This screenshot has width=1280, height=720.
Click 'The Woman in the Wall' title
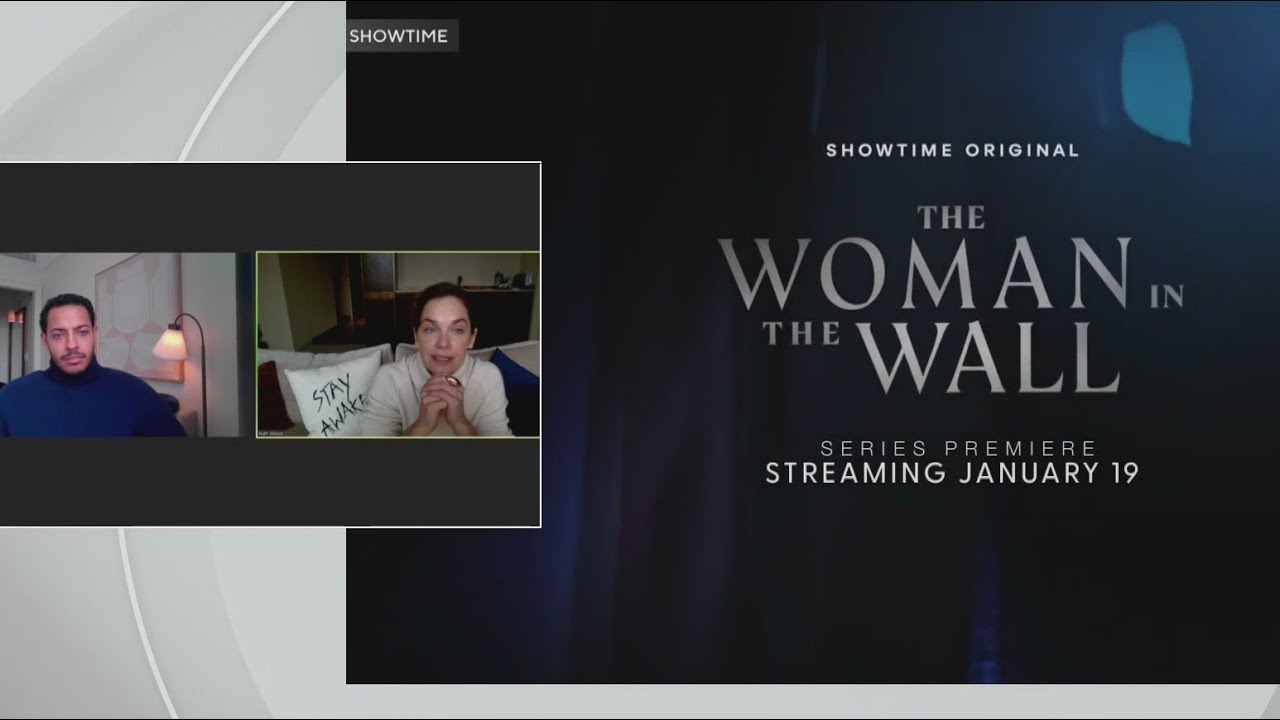951,300
